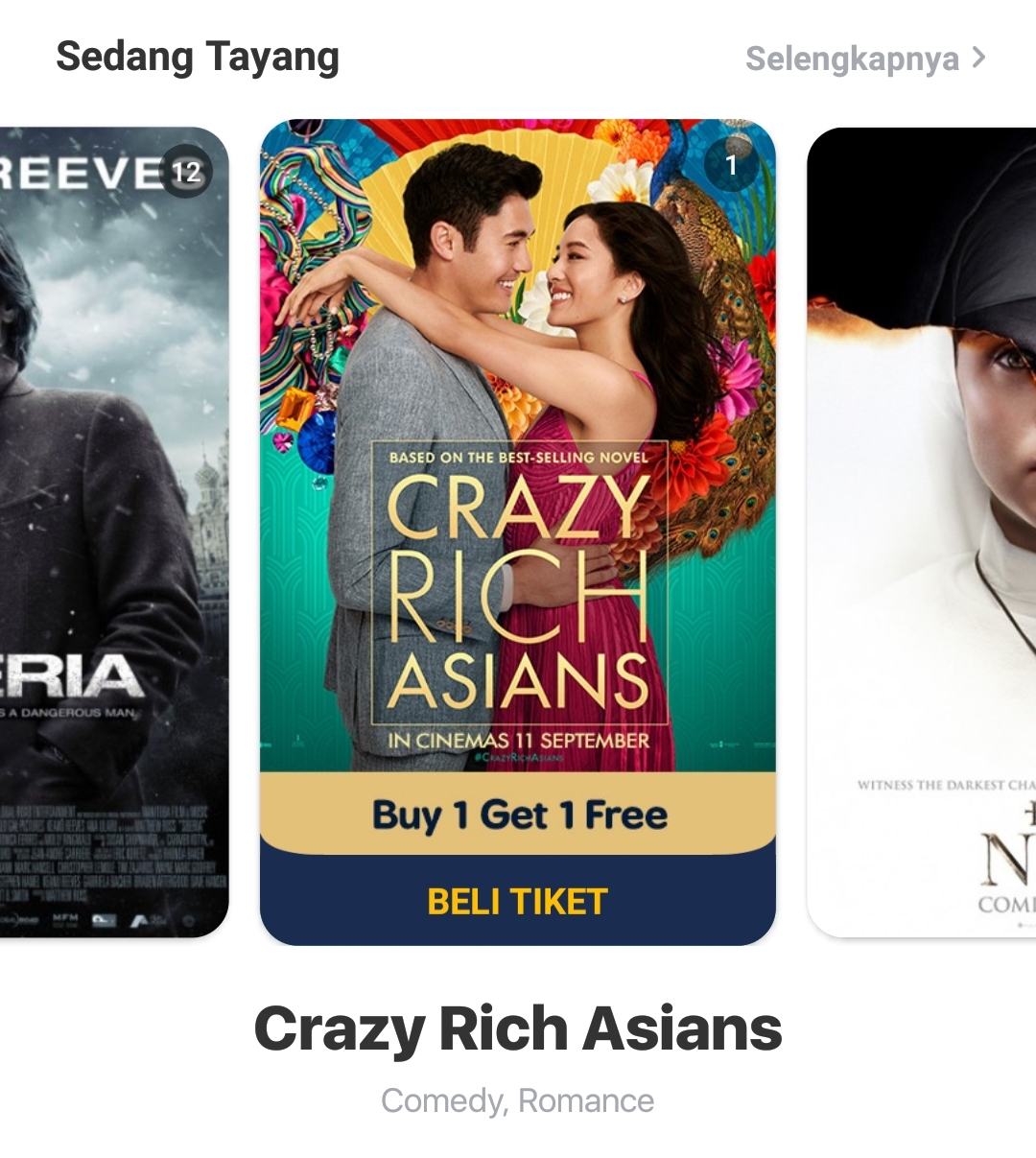Select the Buy 1 Get 1 Free banner

[x=518, y=814]
